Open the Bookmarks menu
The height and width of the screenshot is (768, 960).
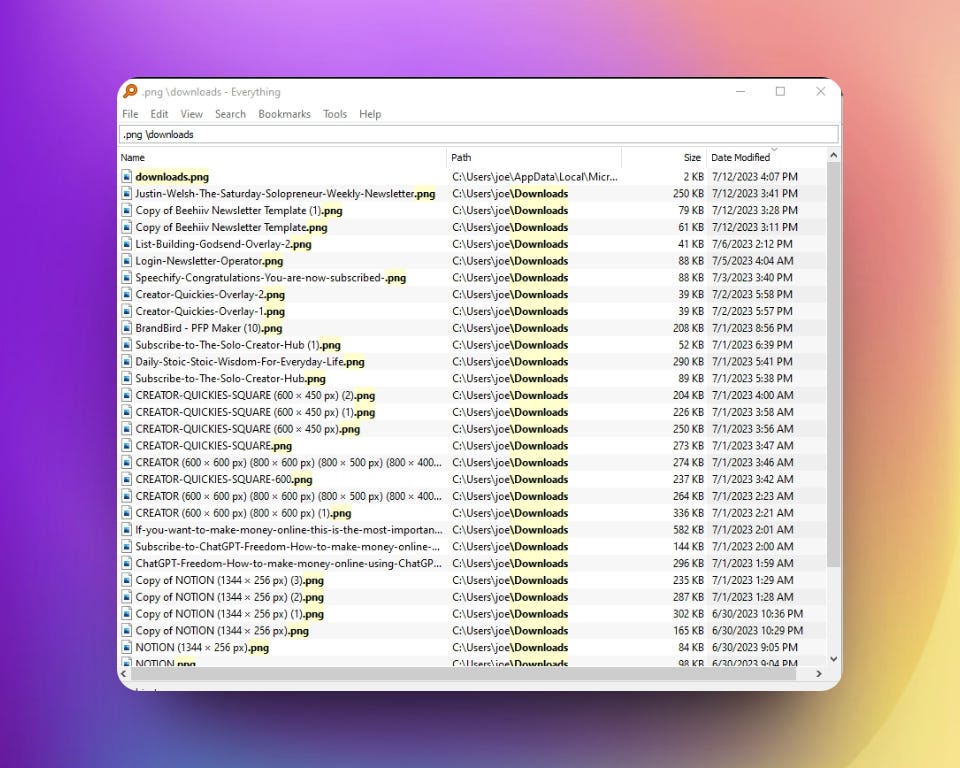click(x=284, y=114)
